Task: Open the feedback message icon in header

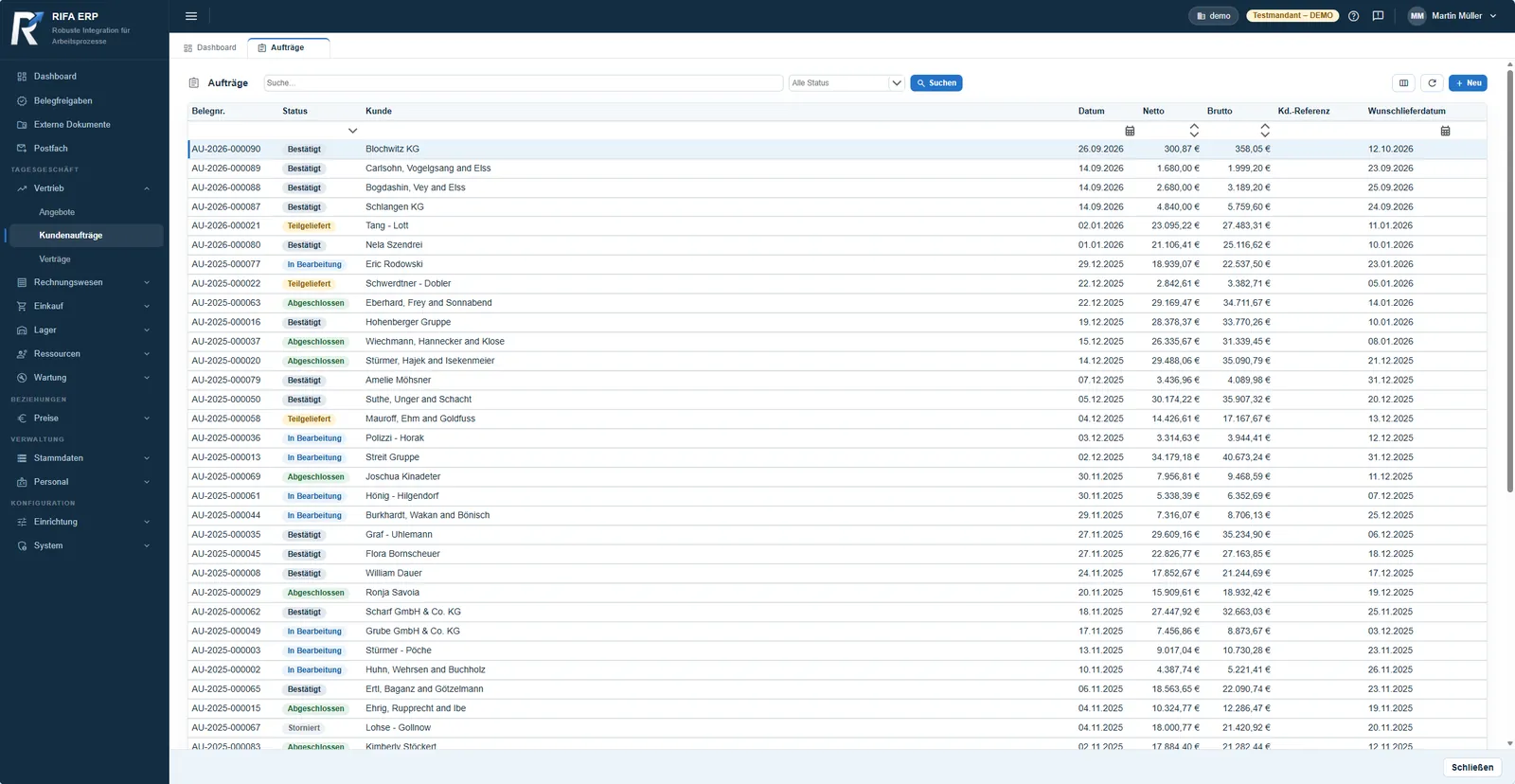Action: [1378, 16]
